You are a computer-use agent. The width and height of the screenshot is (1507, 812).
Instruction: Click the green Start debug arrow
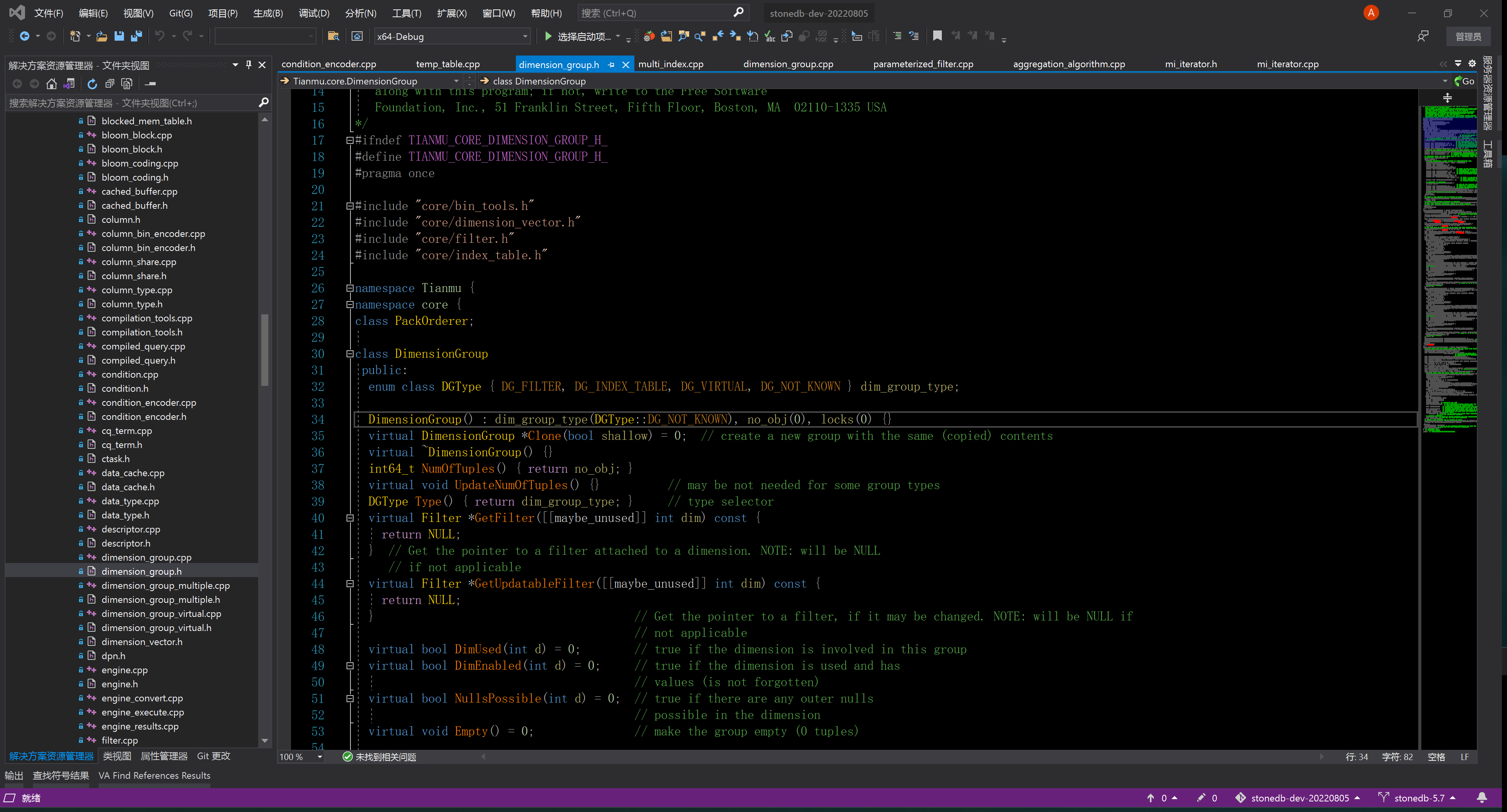(x=548, y=36)
